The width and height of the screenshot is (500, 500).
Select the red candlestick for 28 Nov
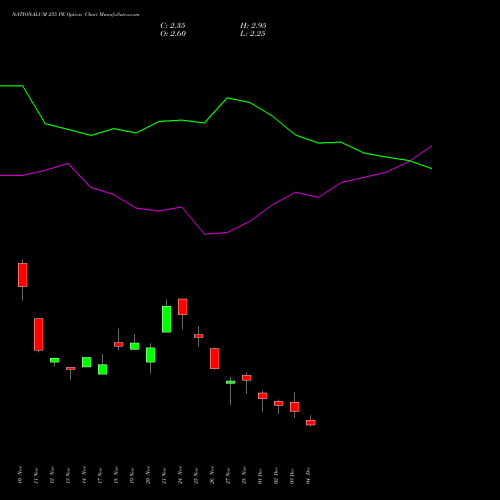247,378
